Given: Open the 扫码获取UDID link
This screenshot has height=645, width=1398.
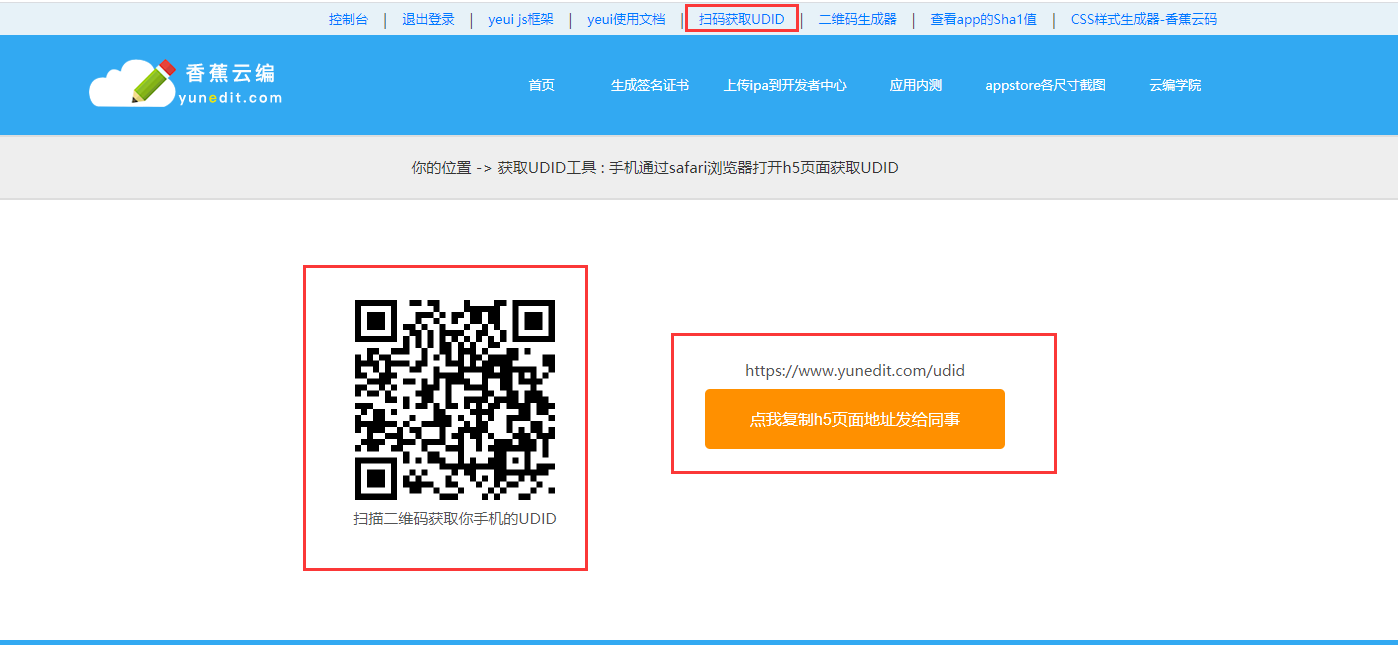Looking at the screenshot, I should (741, 19).
